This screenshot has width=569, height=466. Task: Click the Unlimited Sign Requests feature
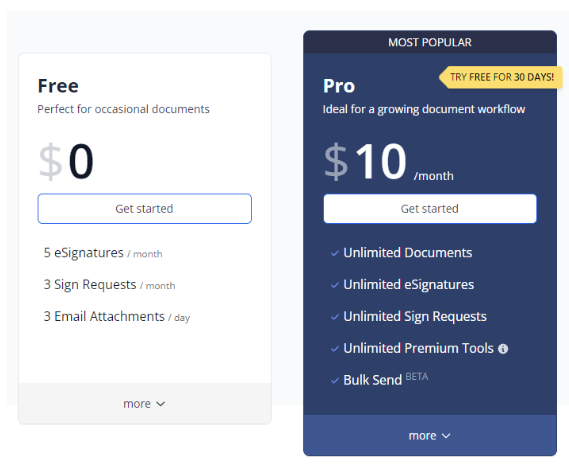click(x=415, y=317)
